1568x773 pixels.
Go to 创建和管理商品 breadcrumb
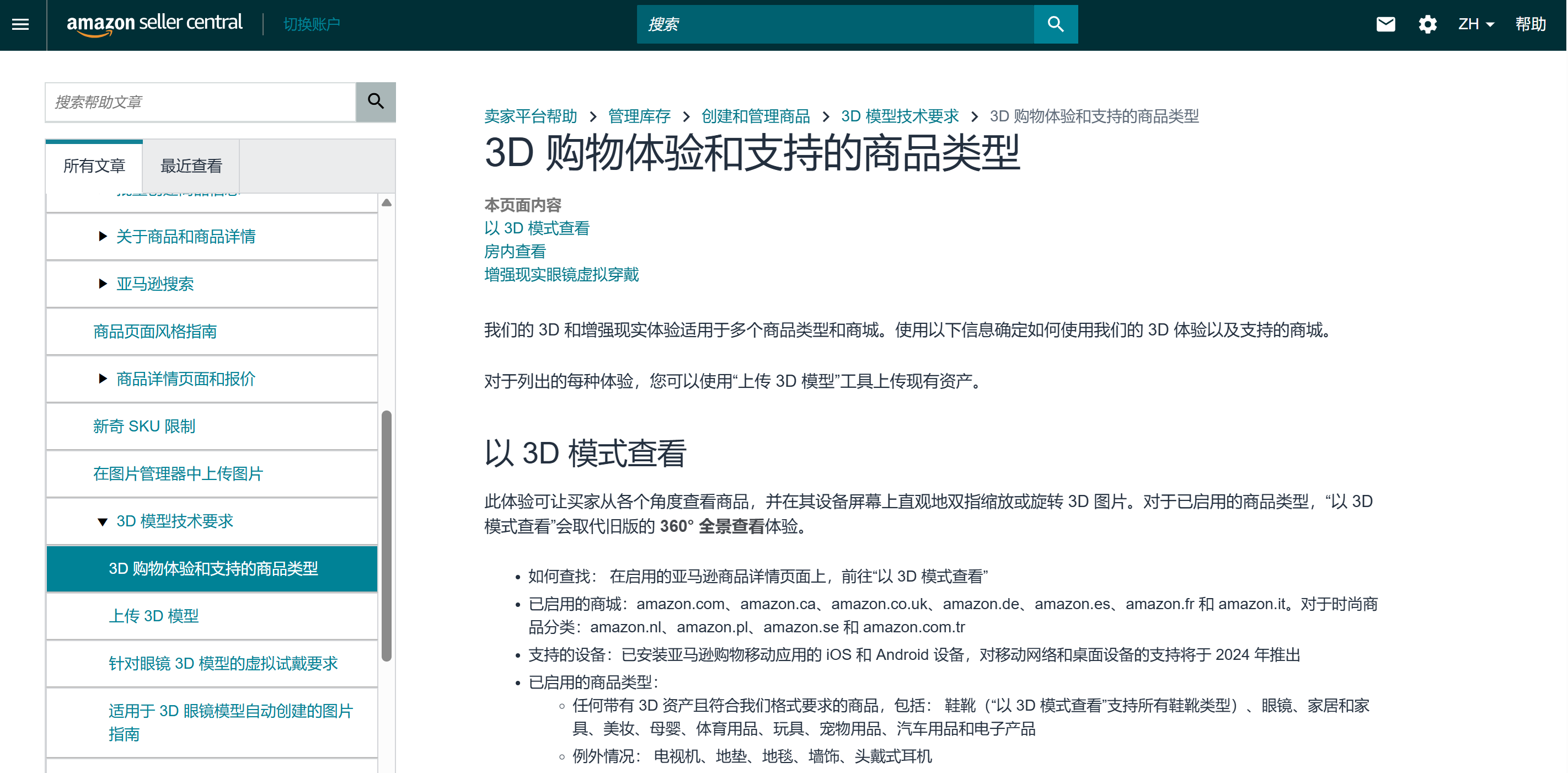[756, 116]
